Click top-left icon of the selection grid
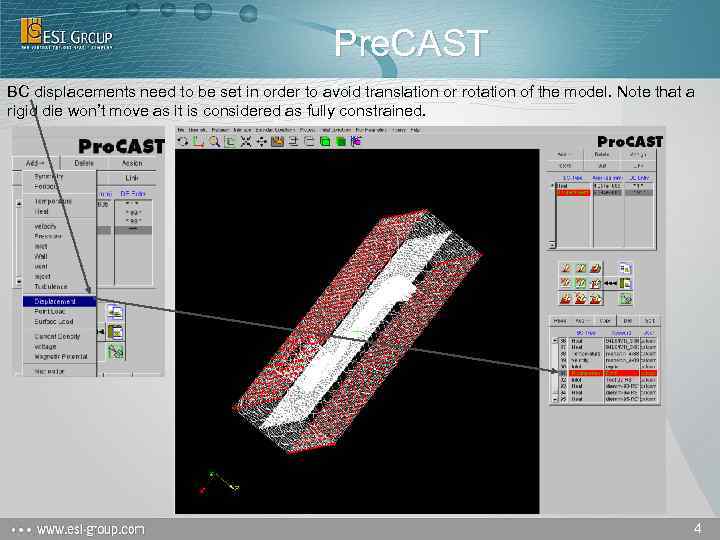 (x=566, y=268)
